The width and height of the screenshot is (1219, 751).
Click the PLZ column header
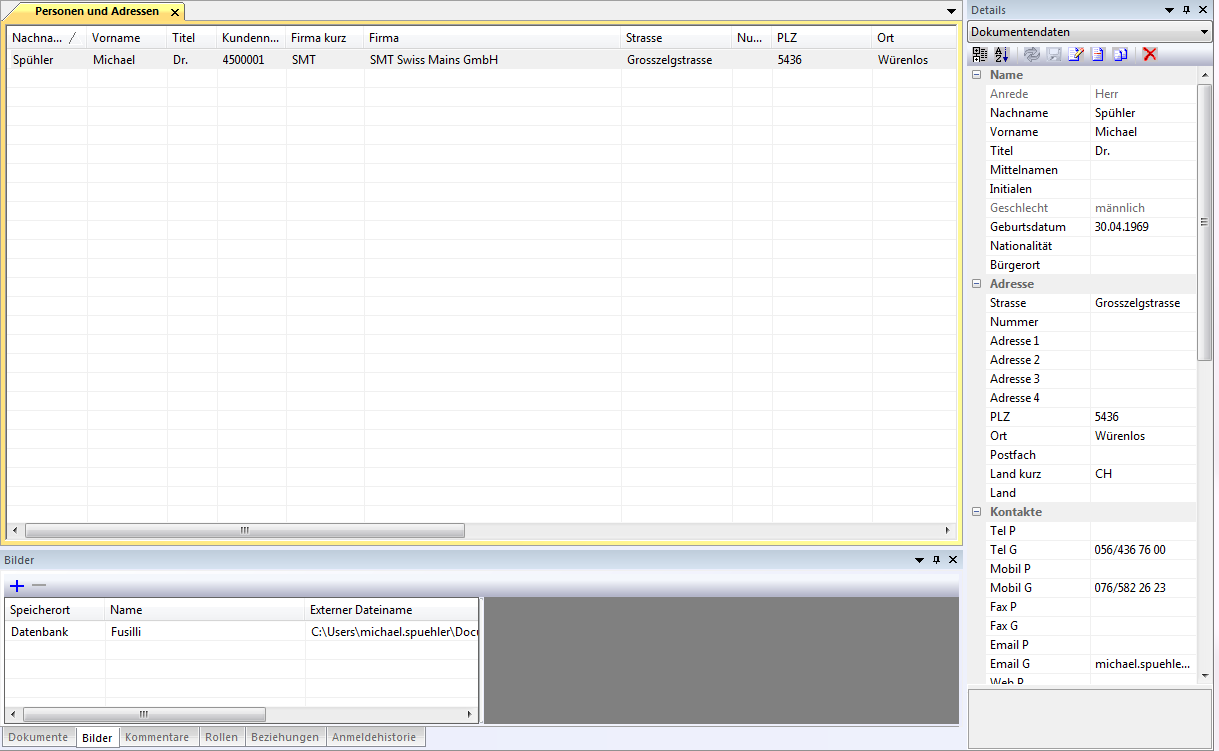coord(820,38)
